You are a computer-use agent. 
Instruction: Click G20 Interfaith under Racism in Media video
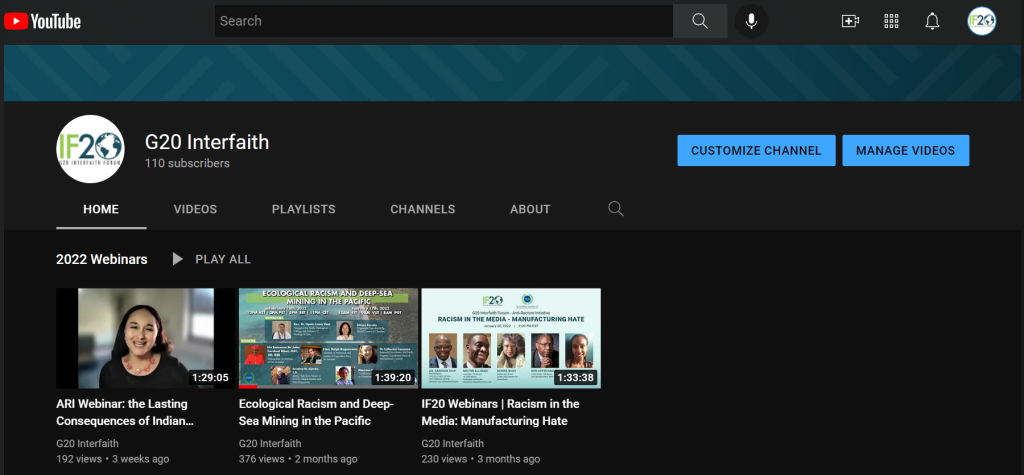coord(453,444)
